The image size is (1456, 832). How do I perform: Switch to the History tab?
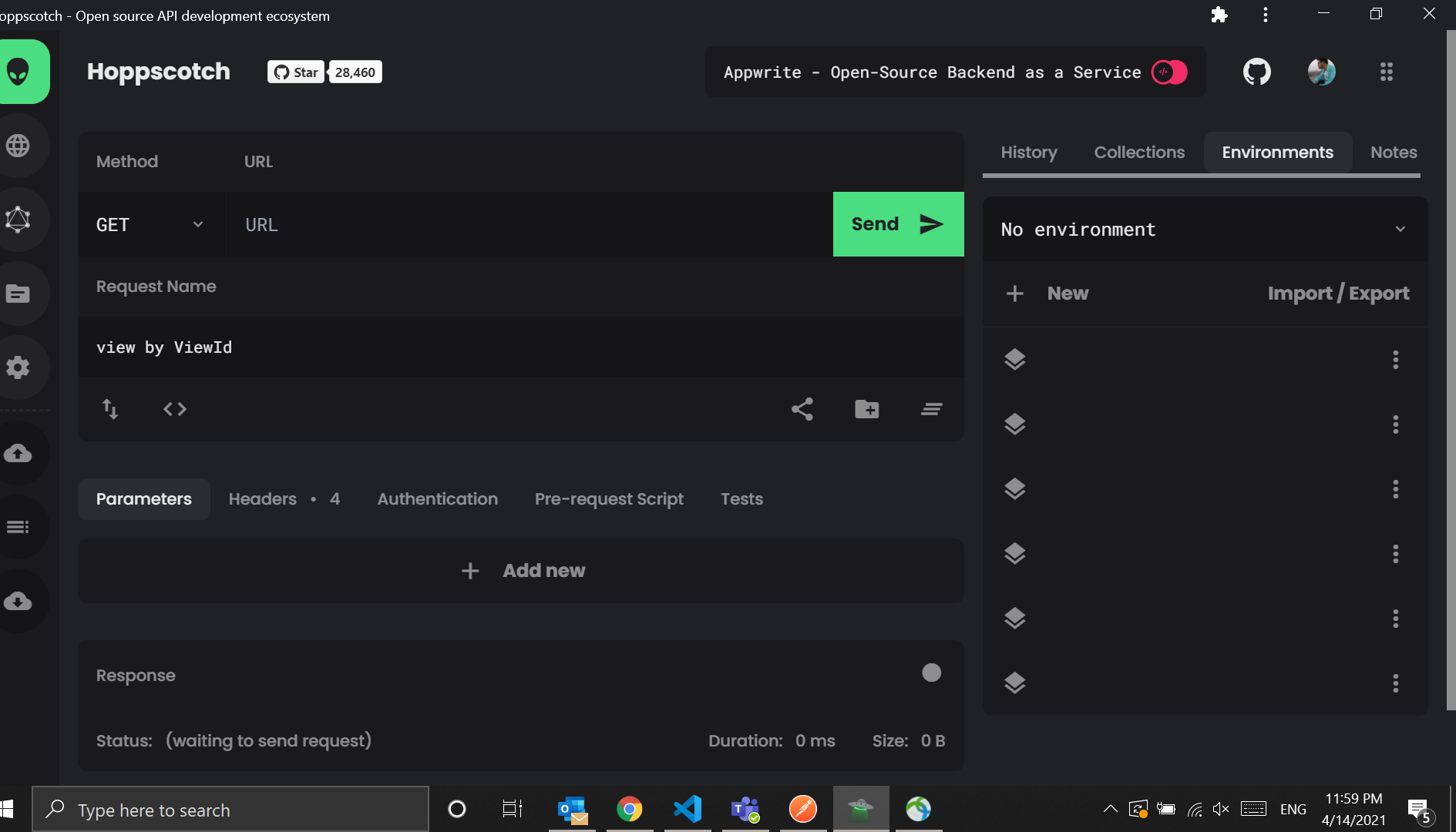1029,153
